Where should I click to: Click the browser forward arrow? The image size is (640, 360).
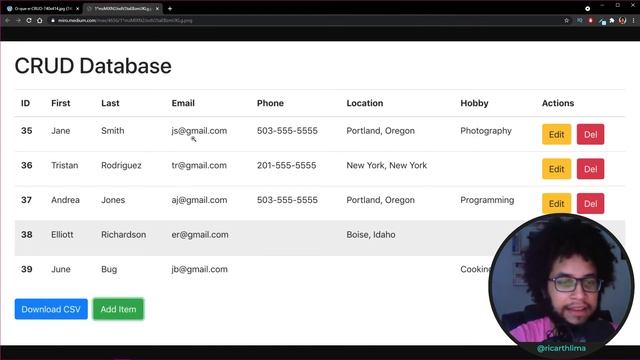(x=18, y=20)
